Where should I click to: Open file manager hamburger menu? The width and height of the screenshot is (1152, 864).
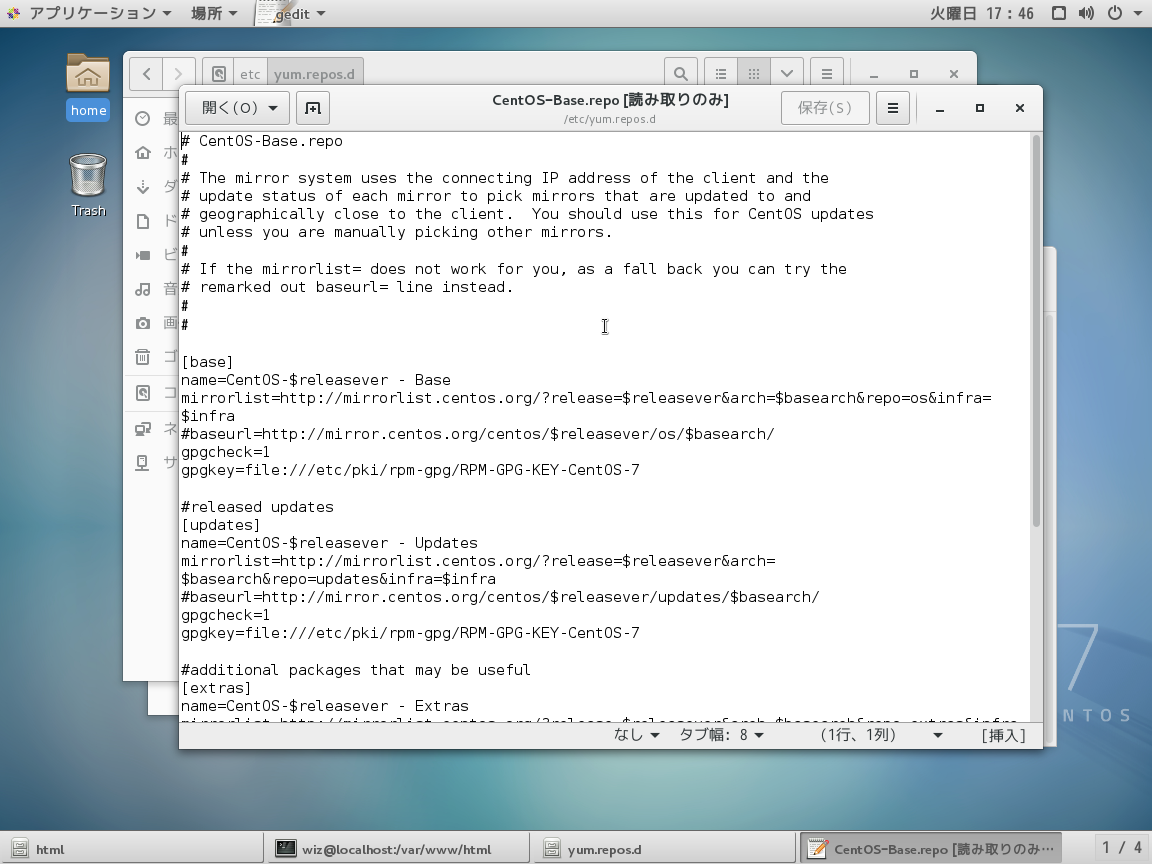pyautogui.click(x=827, y=73)
